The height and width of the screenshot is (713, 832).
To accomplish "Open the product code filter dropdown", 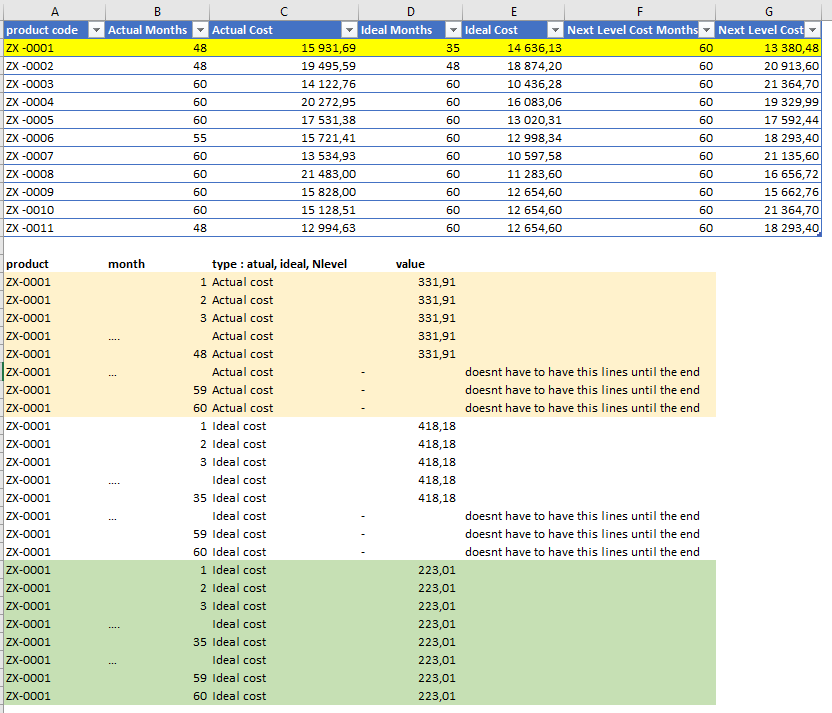I will click(x=96, y=30).
